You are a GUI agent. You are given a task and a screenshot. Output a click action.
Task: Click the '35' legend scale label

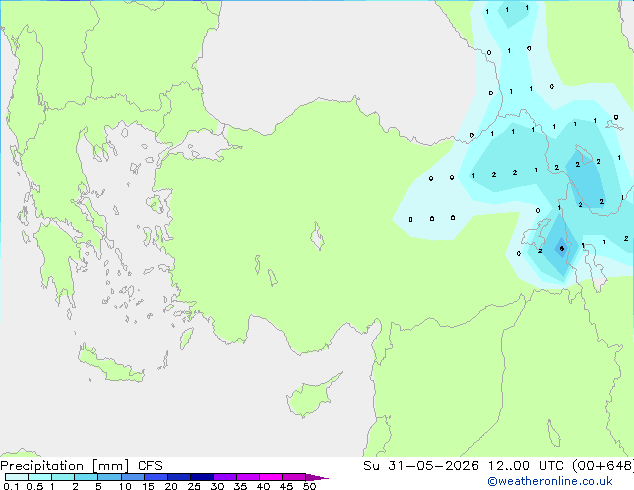click(x=240, y=486)
